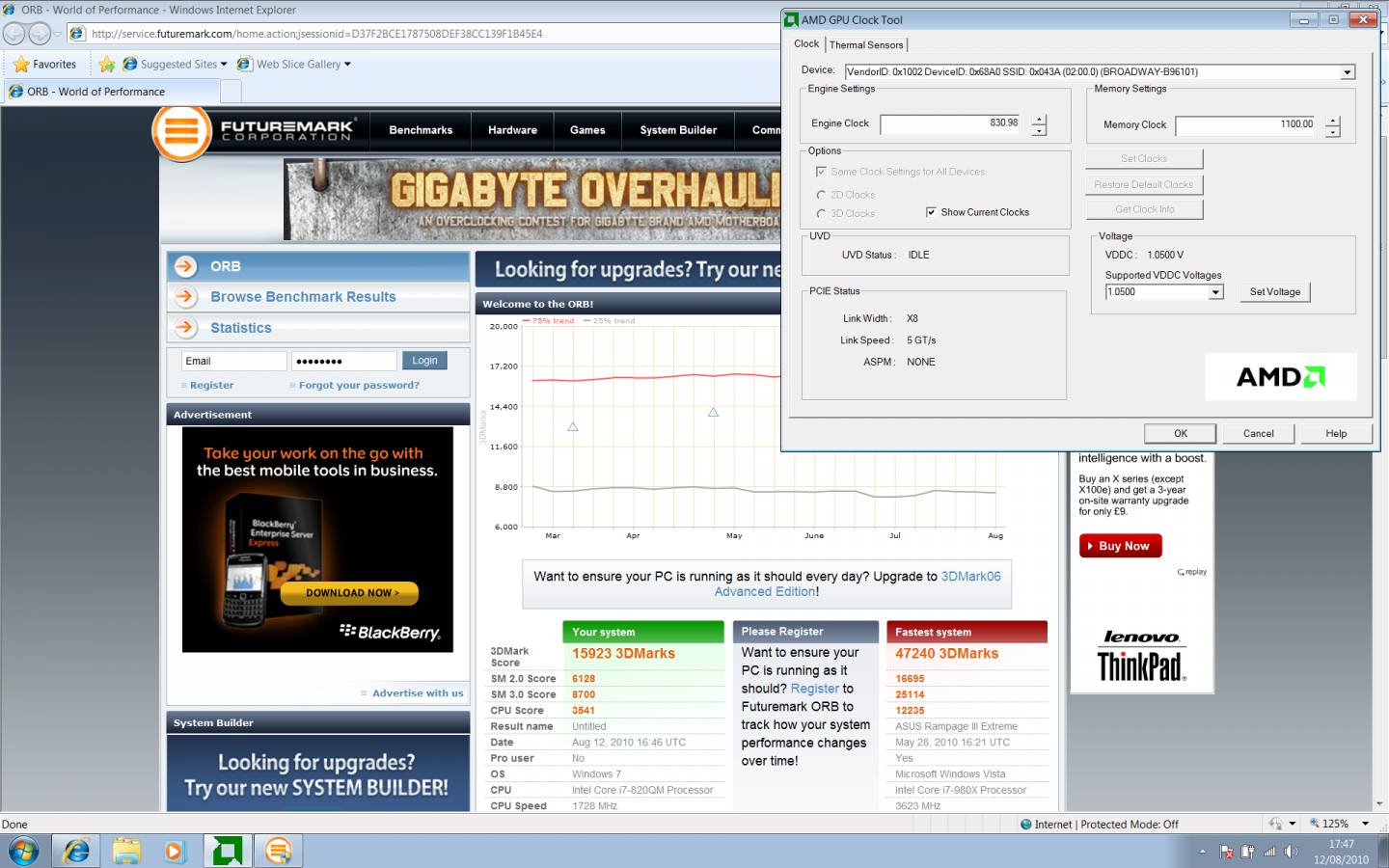Image resolution: width=1389 pixels, height=868 pixels.
Task: Open the System Builder menu
Action: click(x=678, y=130)
